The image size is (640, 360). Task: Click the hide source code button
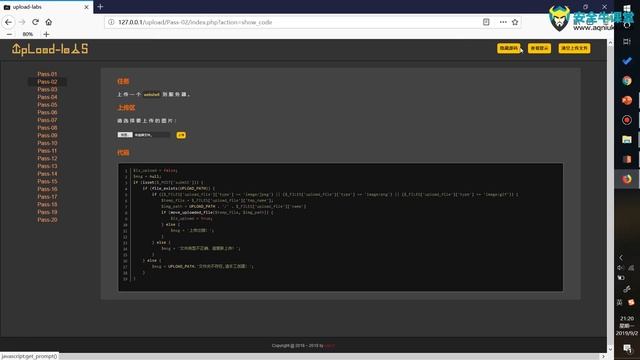(509, 48)
